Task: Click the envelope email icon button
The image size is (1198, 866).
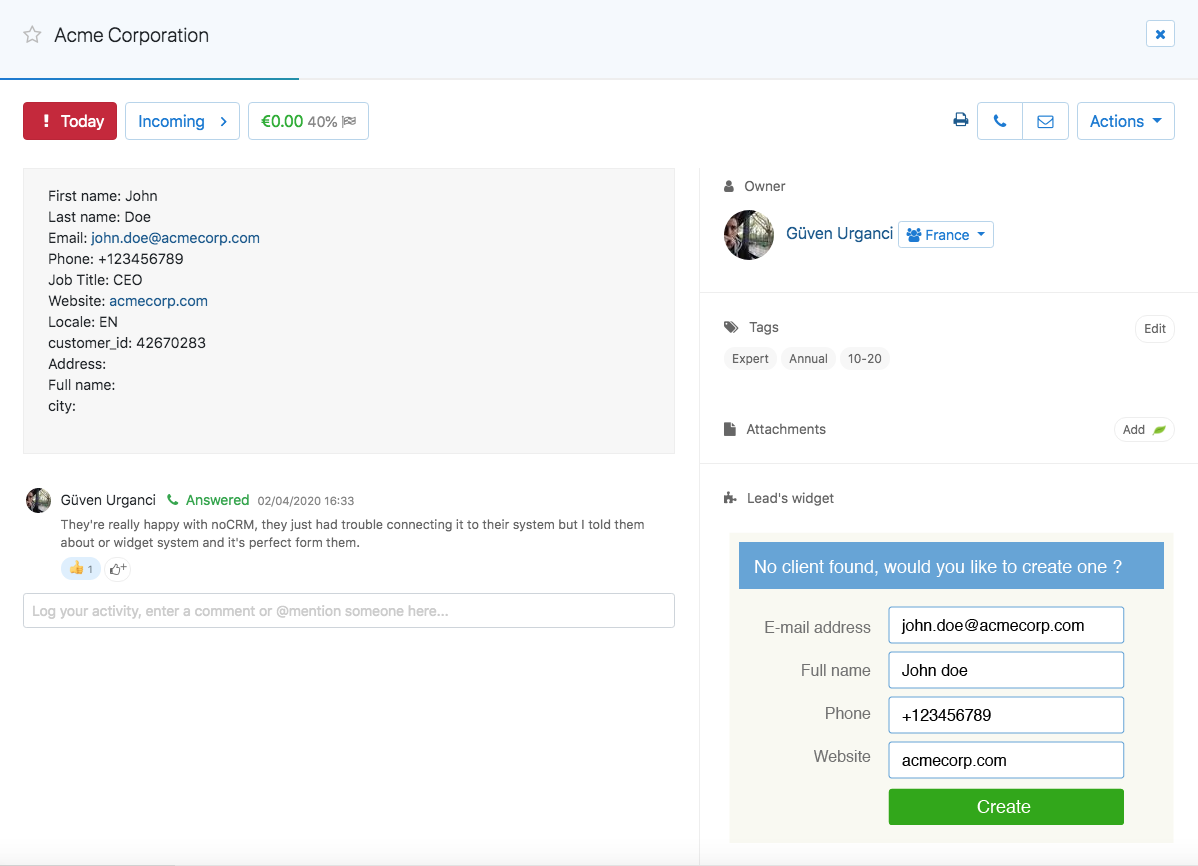Action: click(x=1045, y=121)
